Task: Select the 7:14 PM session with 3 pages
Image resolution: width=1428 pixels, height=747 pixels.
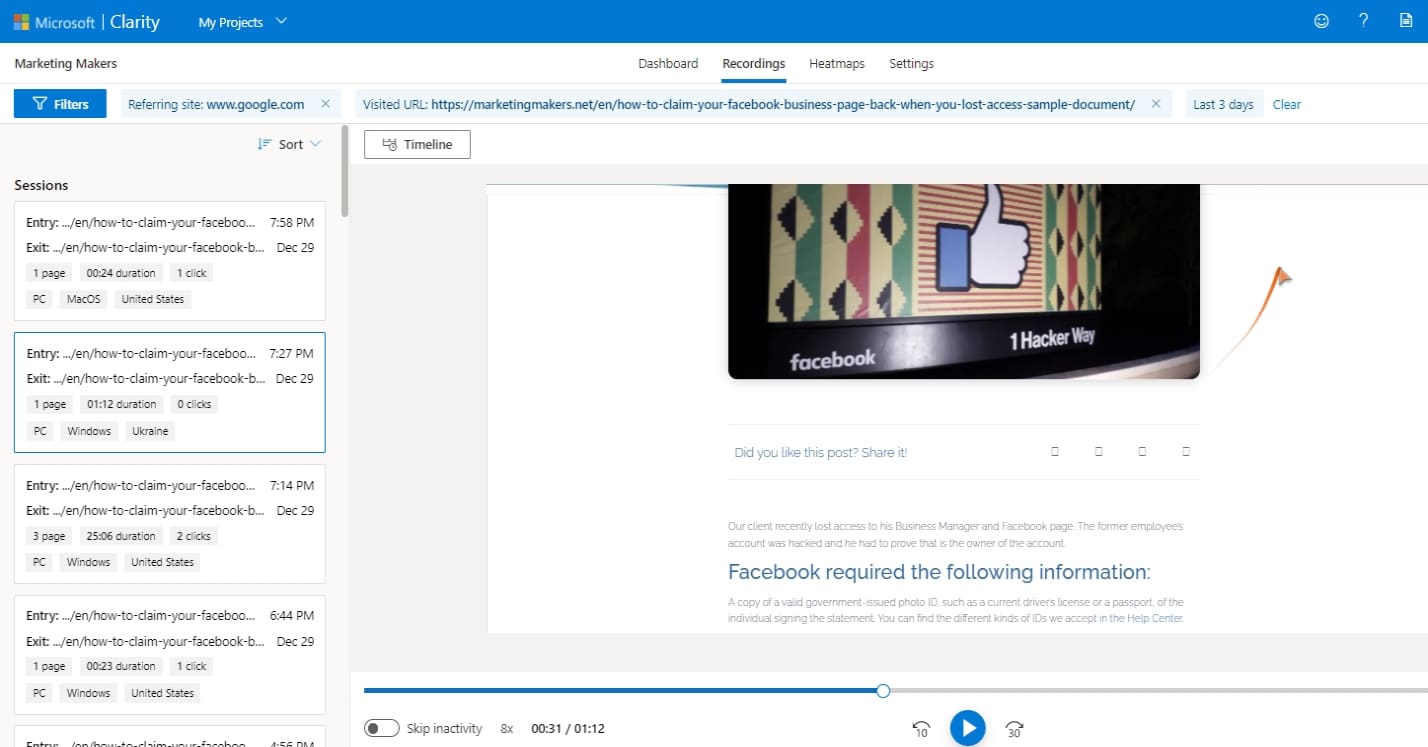Action: click(x=170, y=523)
